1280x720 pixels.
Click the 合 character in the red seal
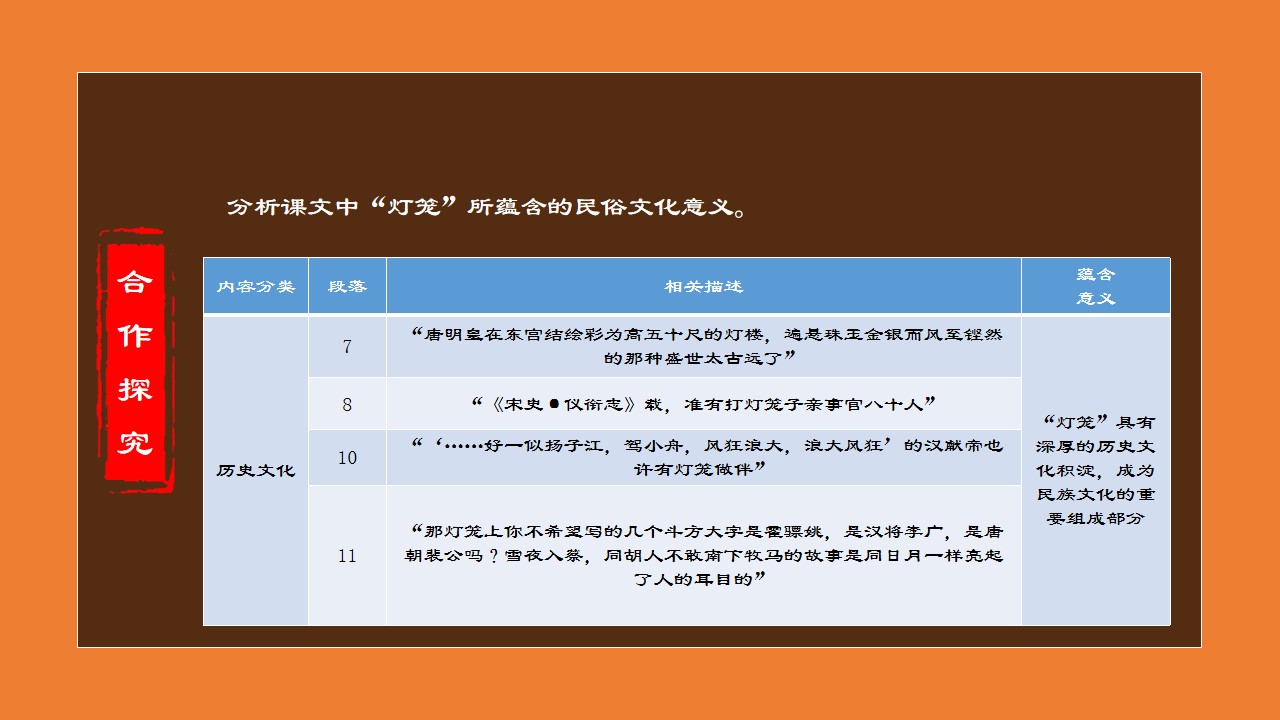coord(135,283)
